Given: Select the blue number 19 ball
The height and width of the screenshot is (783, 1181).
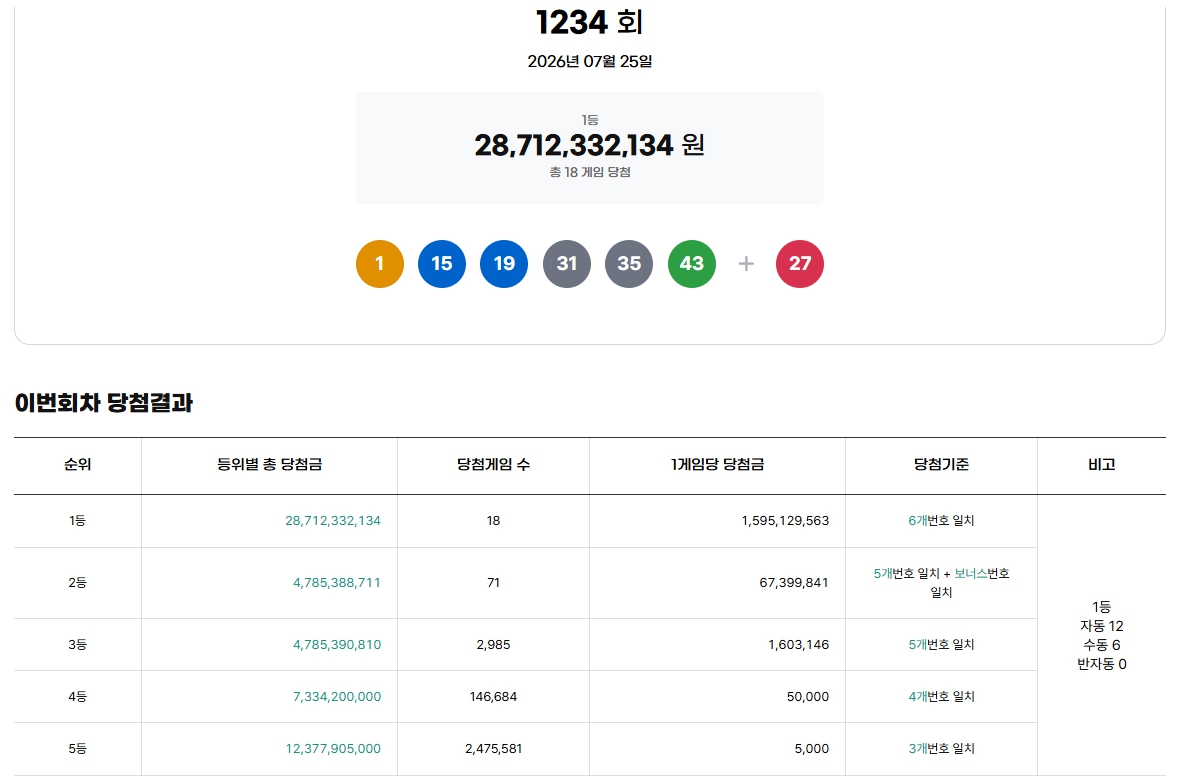Looking at the screenshot, I should [505, 264].
